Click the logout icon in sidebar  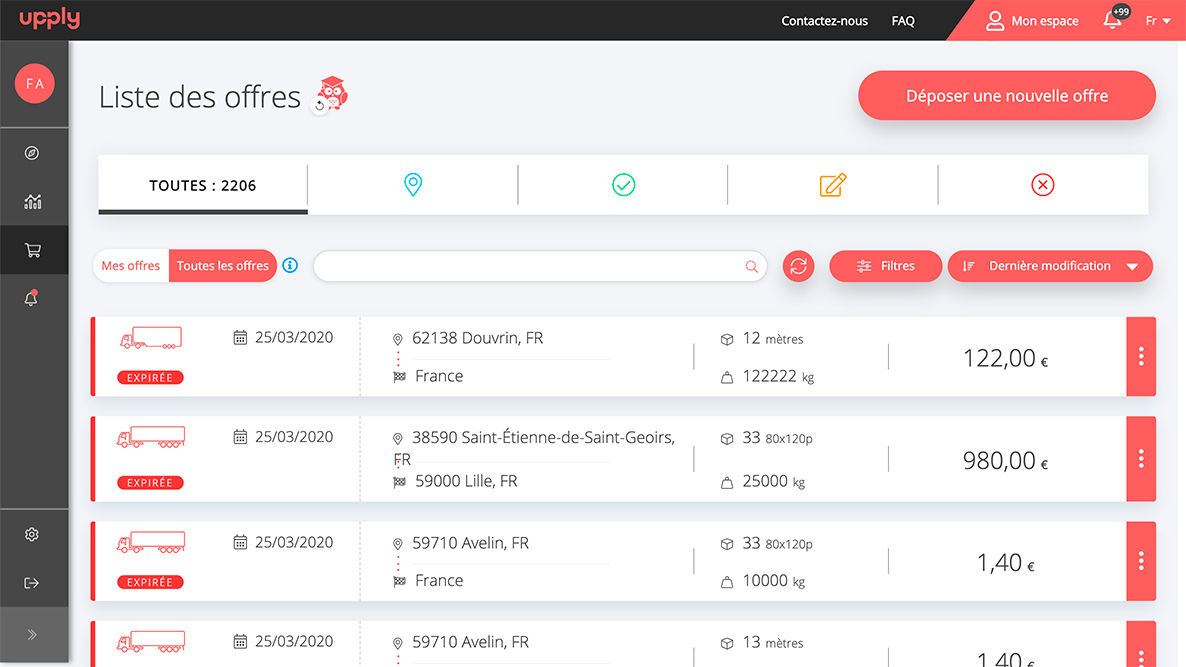pos(32,583)
